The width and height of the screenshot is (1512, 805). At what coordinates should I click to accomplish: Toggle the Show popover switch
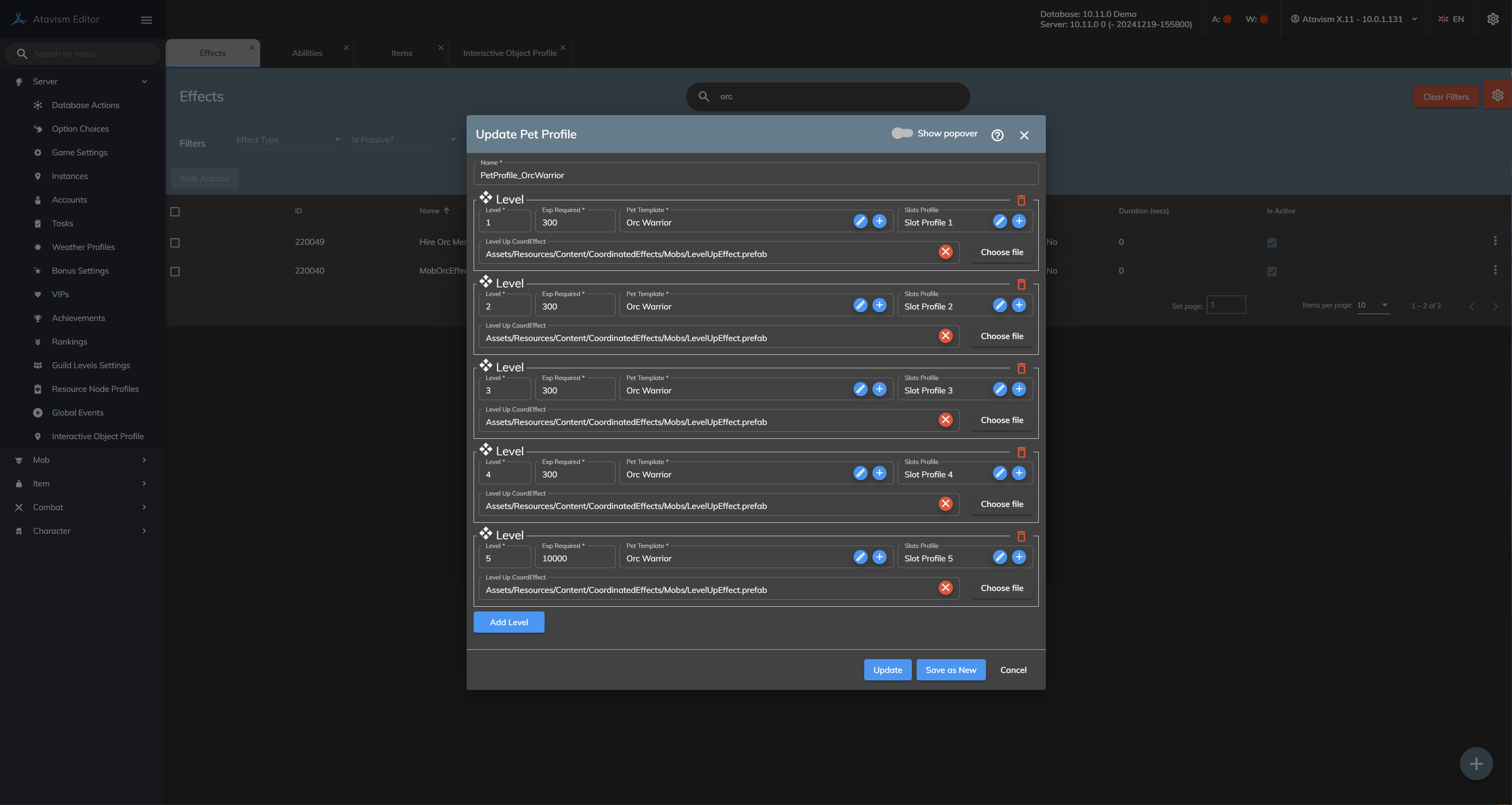902,133
